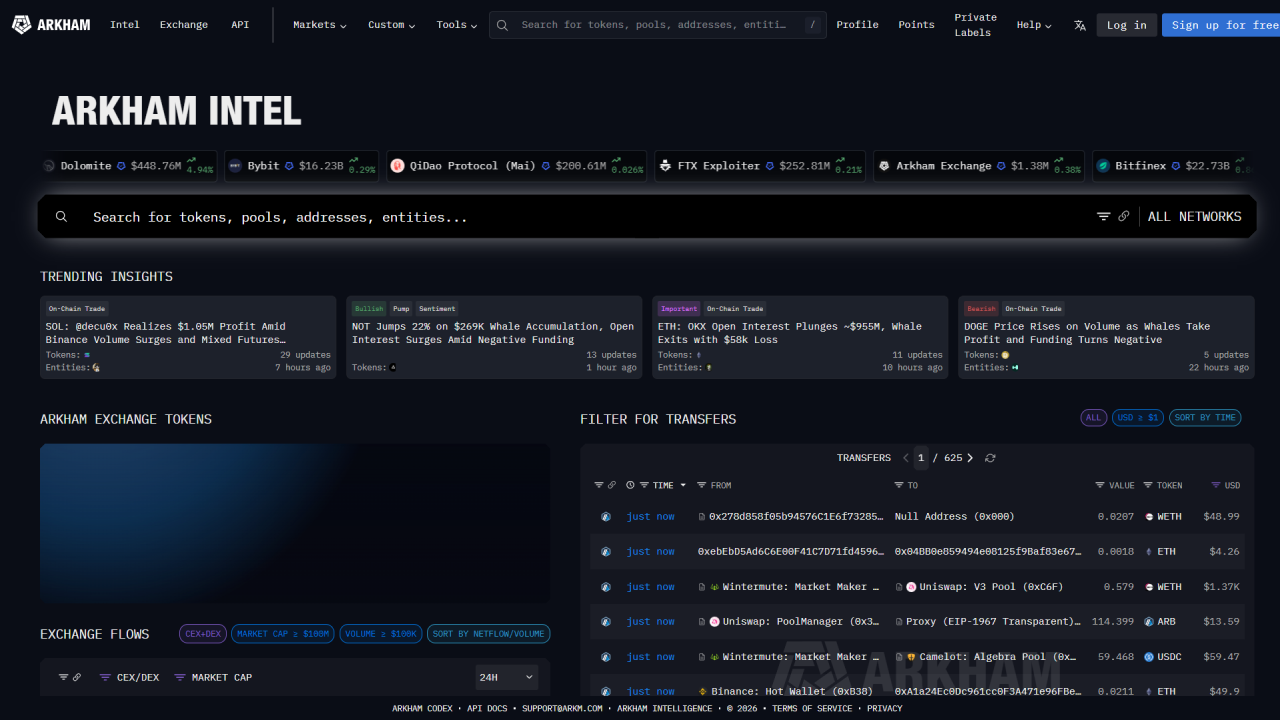The height and width of the screenshot is (720, 1280).
Task: Toggle the USD ≥ $1 filter chip
Action: [1138, 418]
